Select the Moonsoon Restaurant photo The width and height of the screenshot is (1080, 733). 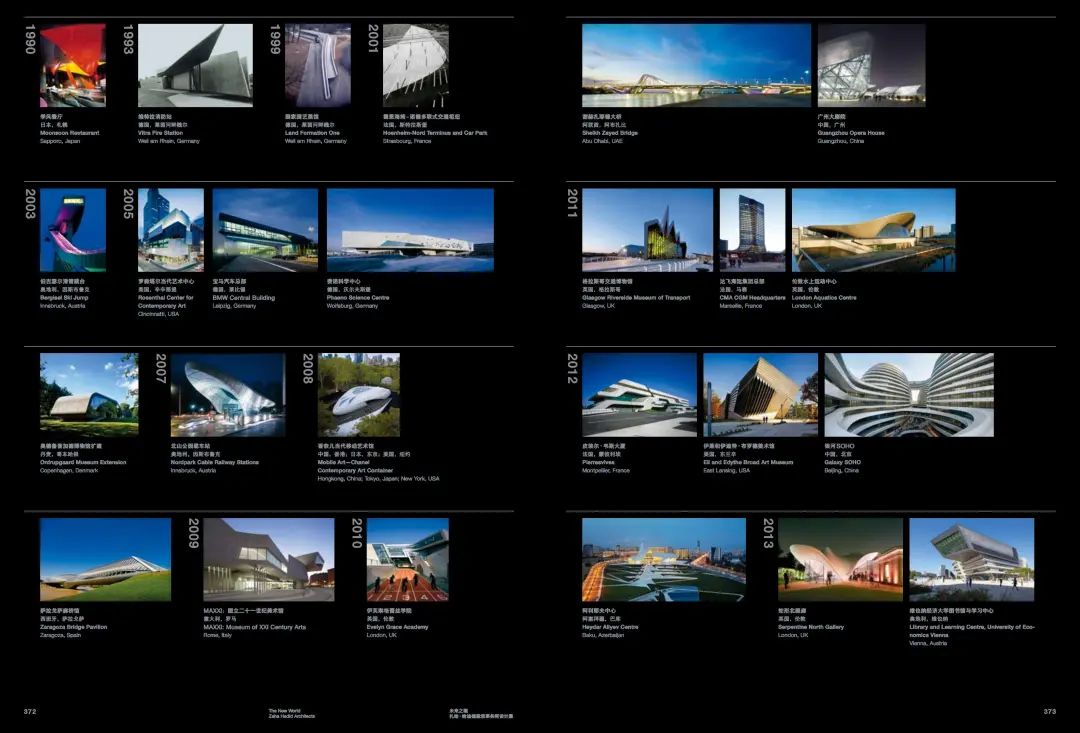[x=73, y=65]
